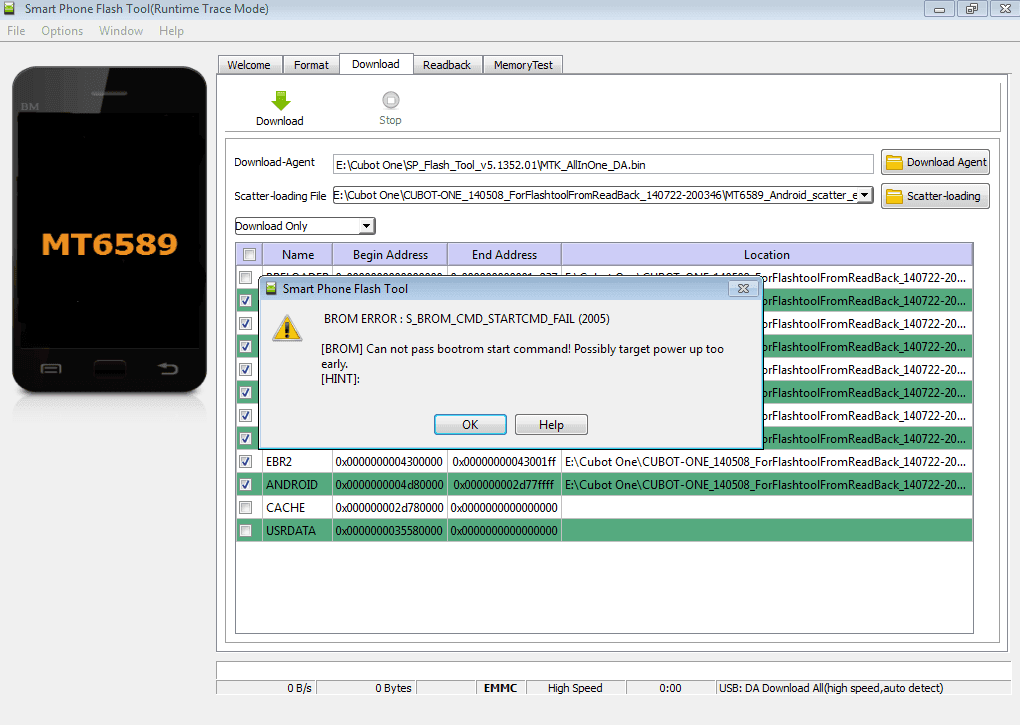Screen dimensions: 1020x725
Task: Open the File menu
Action: pyautogui.click(x=16, y=31)
